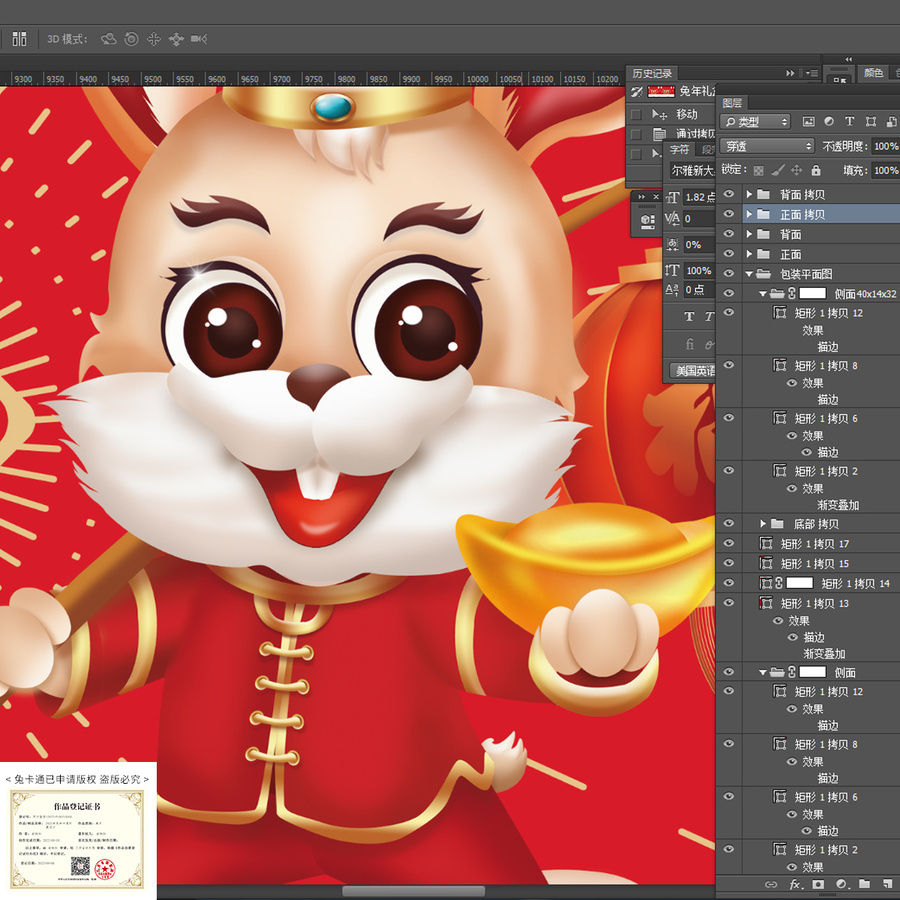Screen dimensions: 900x900
Task: Click the regular T text style button
Action: coord(689,316)
